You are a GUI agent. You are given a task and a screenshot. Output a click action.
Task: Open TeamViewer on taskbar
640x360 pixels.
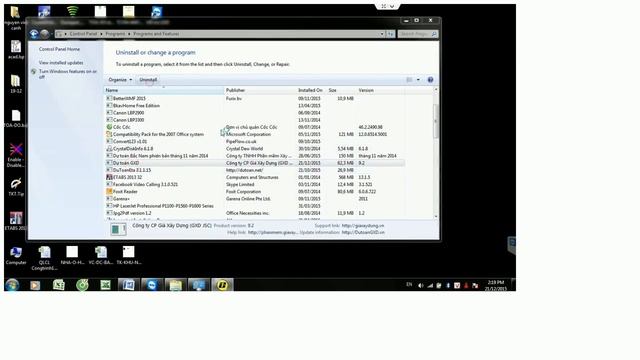pyautogui.click(x=152, y=285)
